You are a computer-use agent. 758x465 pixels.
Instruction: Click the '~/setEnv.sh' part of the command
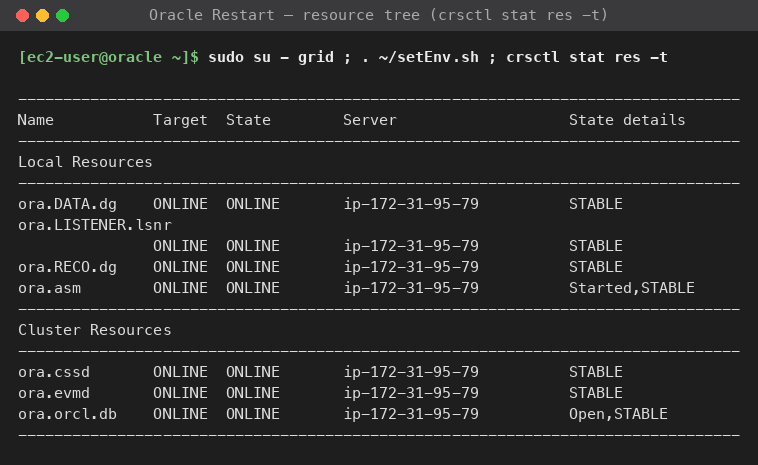point(429,57)
